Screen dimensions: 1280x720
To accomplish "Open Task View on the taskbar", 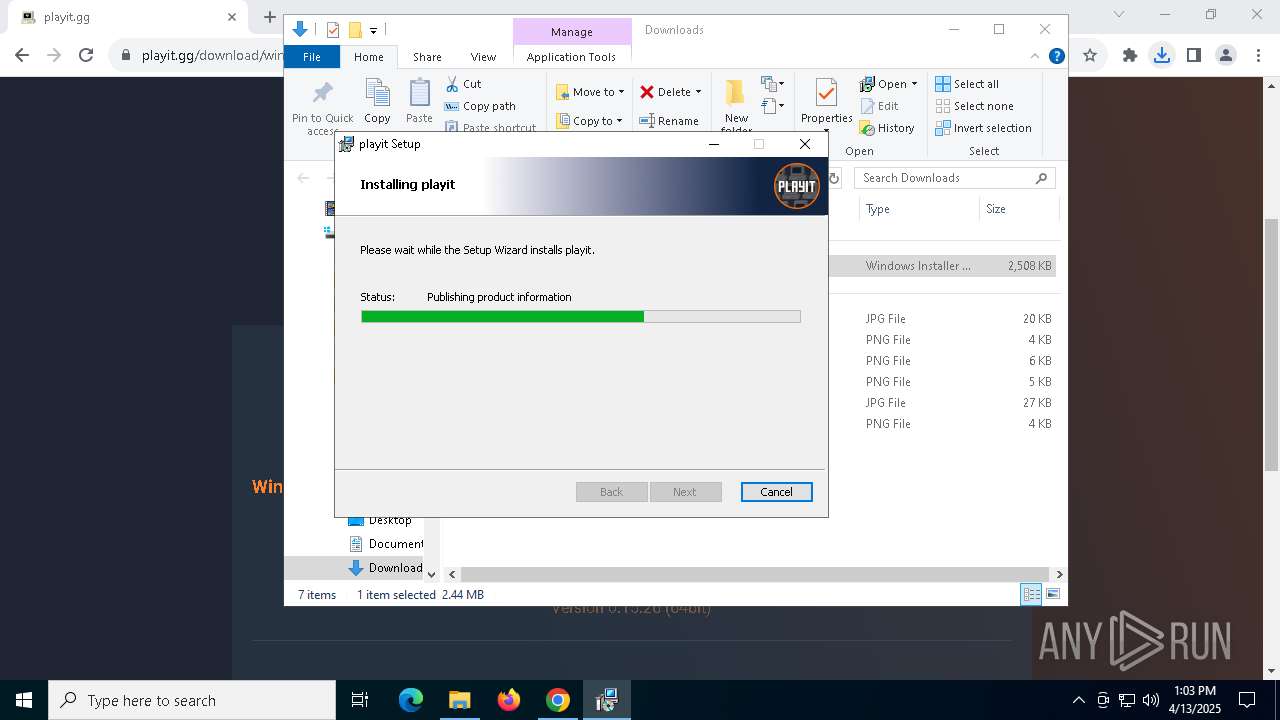I will pyautogui.click(x=360, y=700).
